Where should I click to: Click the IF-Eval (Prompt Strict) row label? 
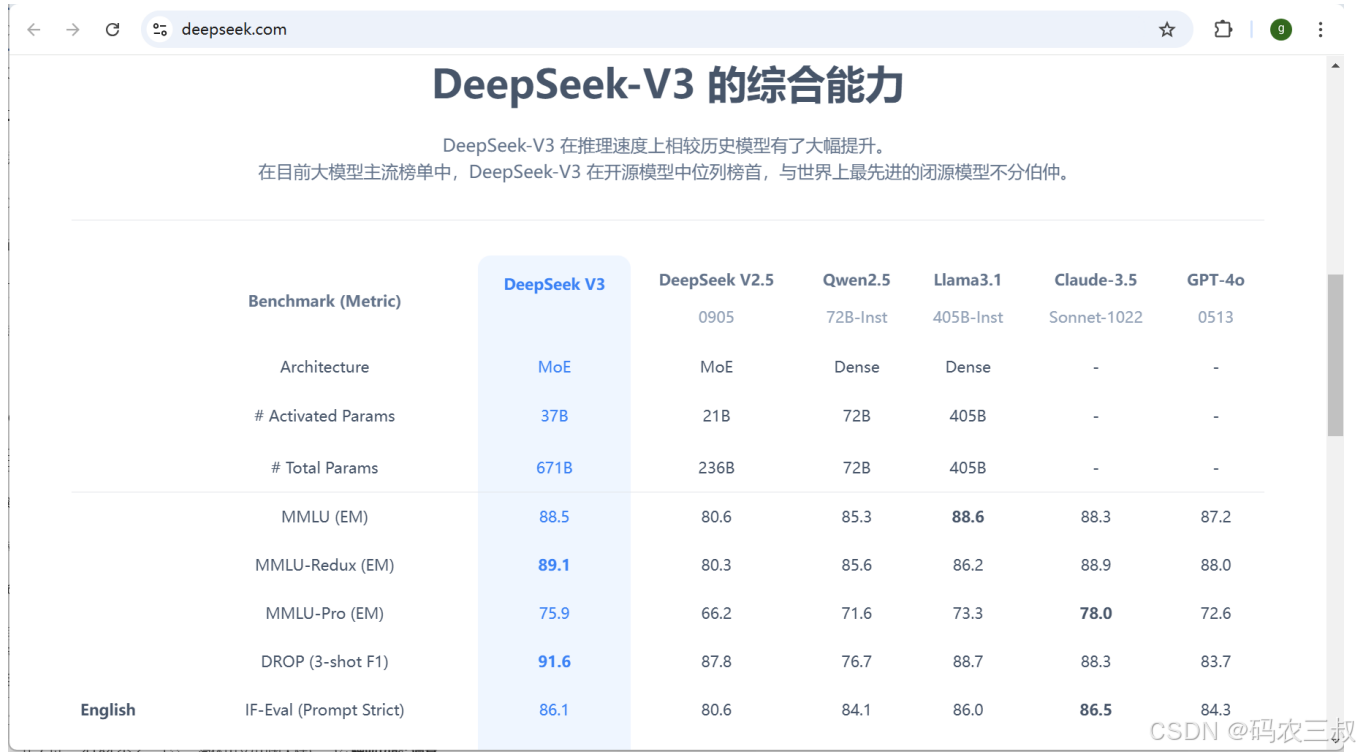(325, 710)
